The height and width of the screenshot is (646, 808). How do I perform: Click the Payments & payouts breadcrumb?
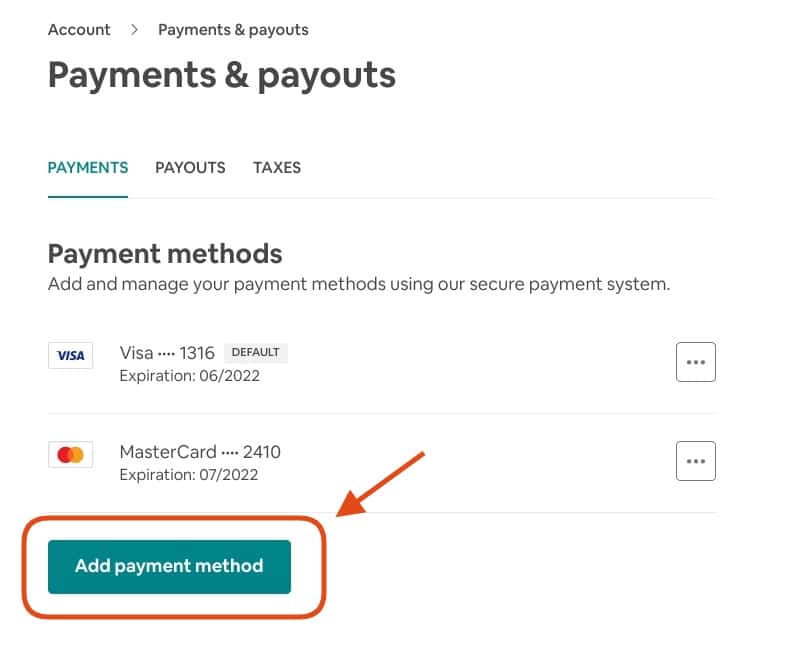(233, 30)
